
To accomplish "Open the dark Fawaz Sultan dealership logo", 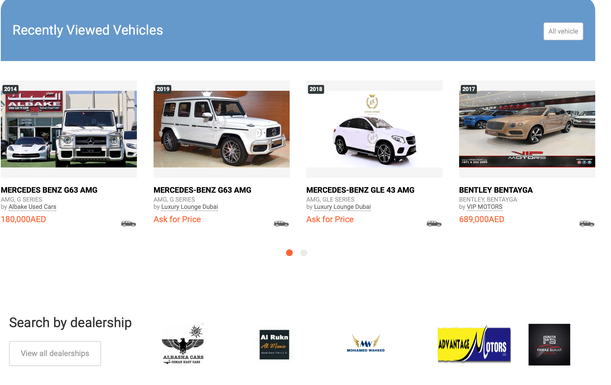I will pyautogui.click(x=549, y=344).
